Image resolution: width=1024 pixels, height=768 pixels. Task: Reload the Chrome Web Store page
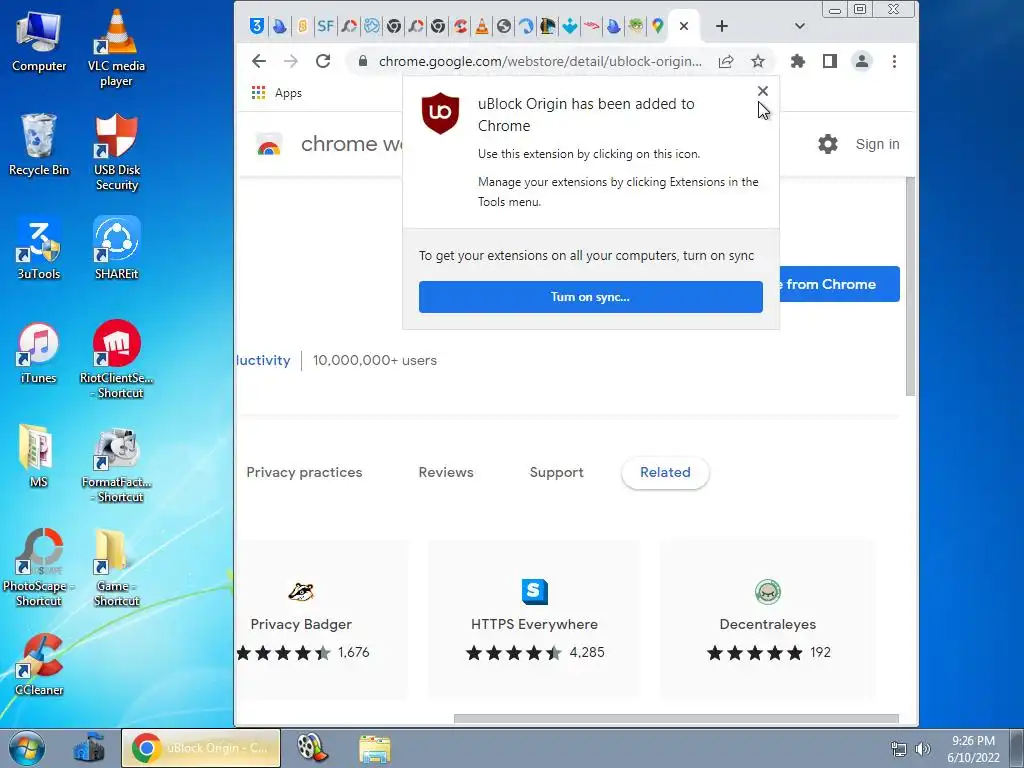pos(323,61)
